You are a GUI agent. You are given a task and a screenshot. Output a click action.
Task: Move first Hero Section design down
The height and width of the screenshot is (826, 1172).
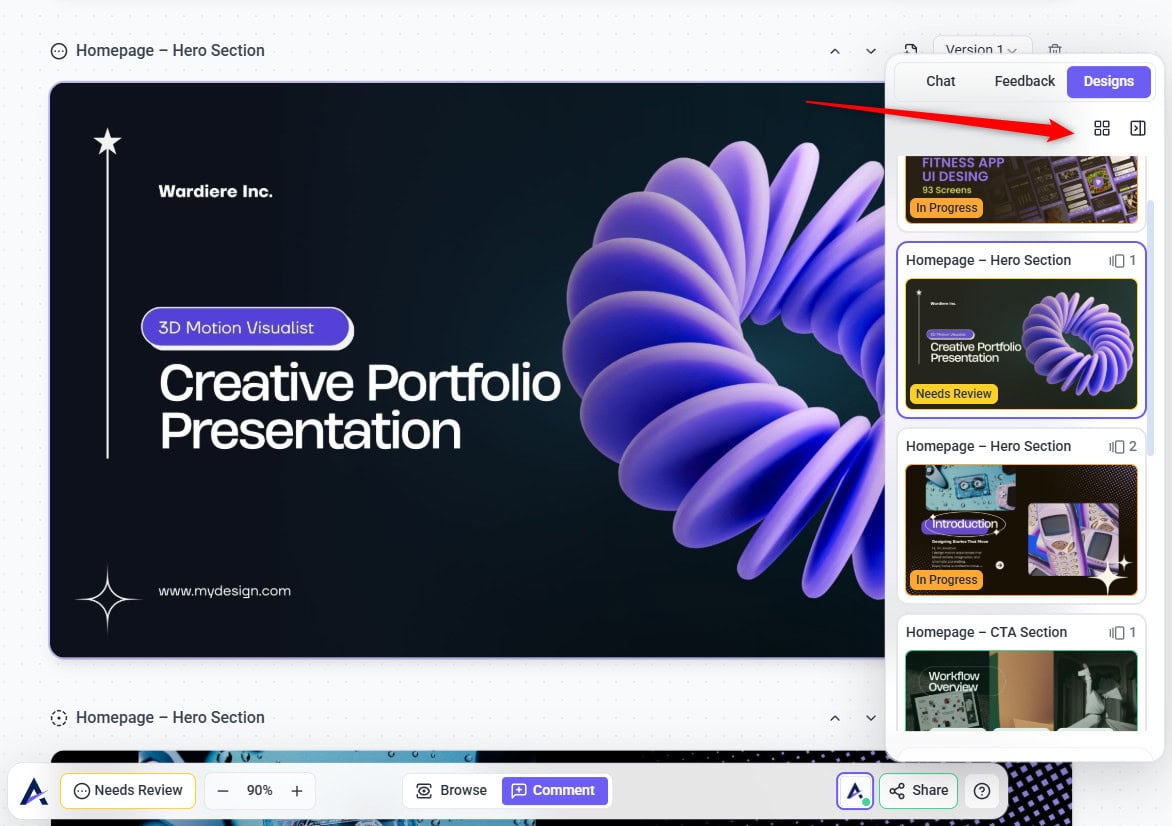(x=871, y=51)
